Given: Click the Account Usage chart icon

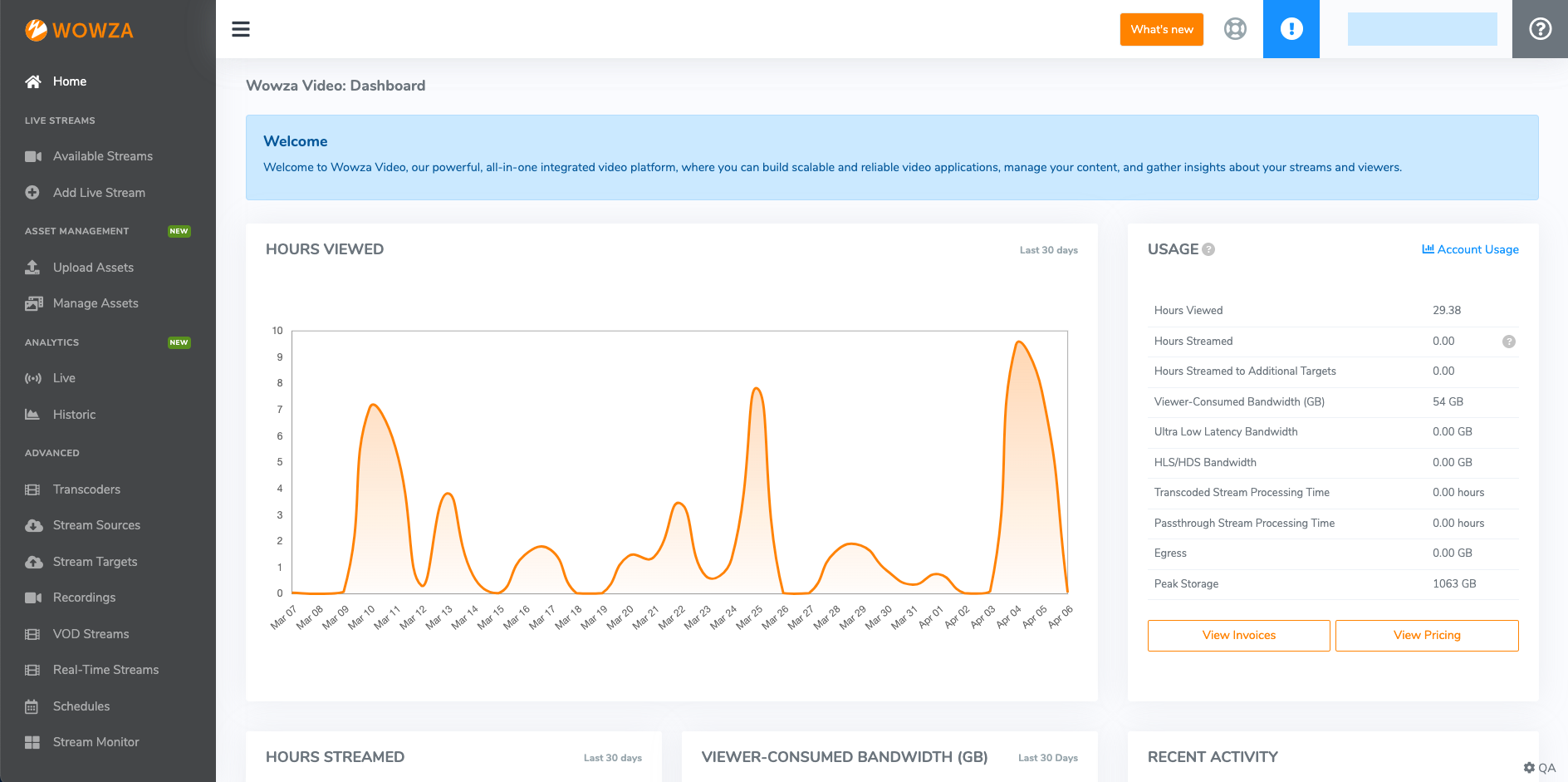Looking at the screenshot, I should coord(1428,249).
